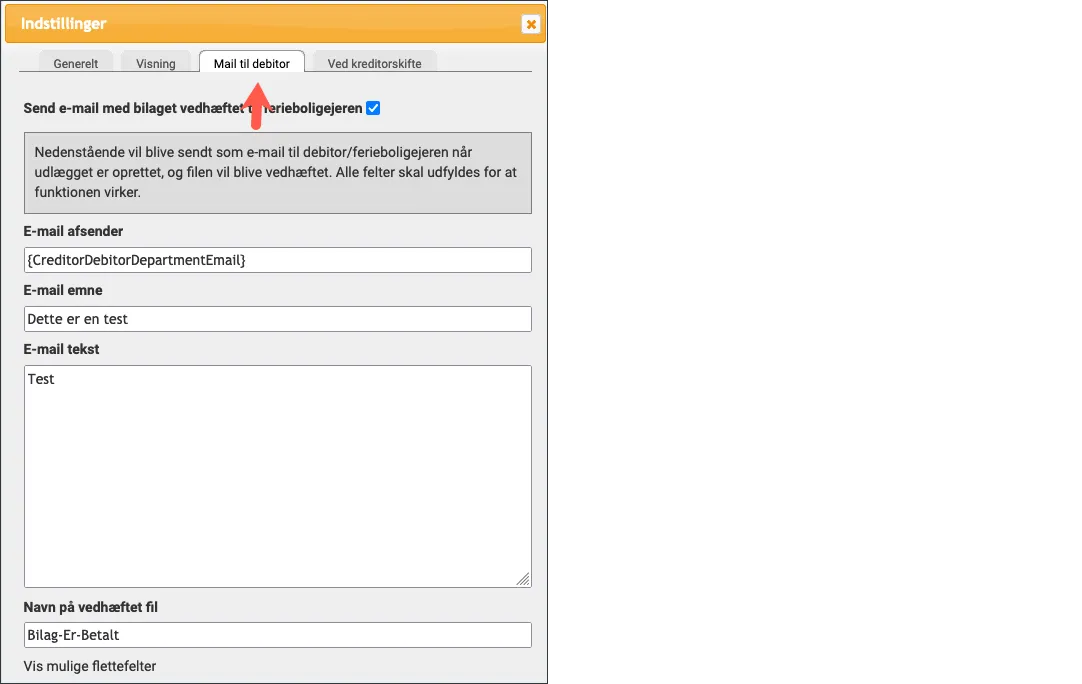Close the Indstillinger dialog
Screen dimensions: 1082x684
pyautogui.click(x=531, y=24)
